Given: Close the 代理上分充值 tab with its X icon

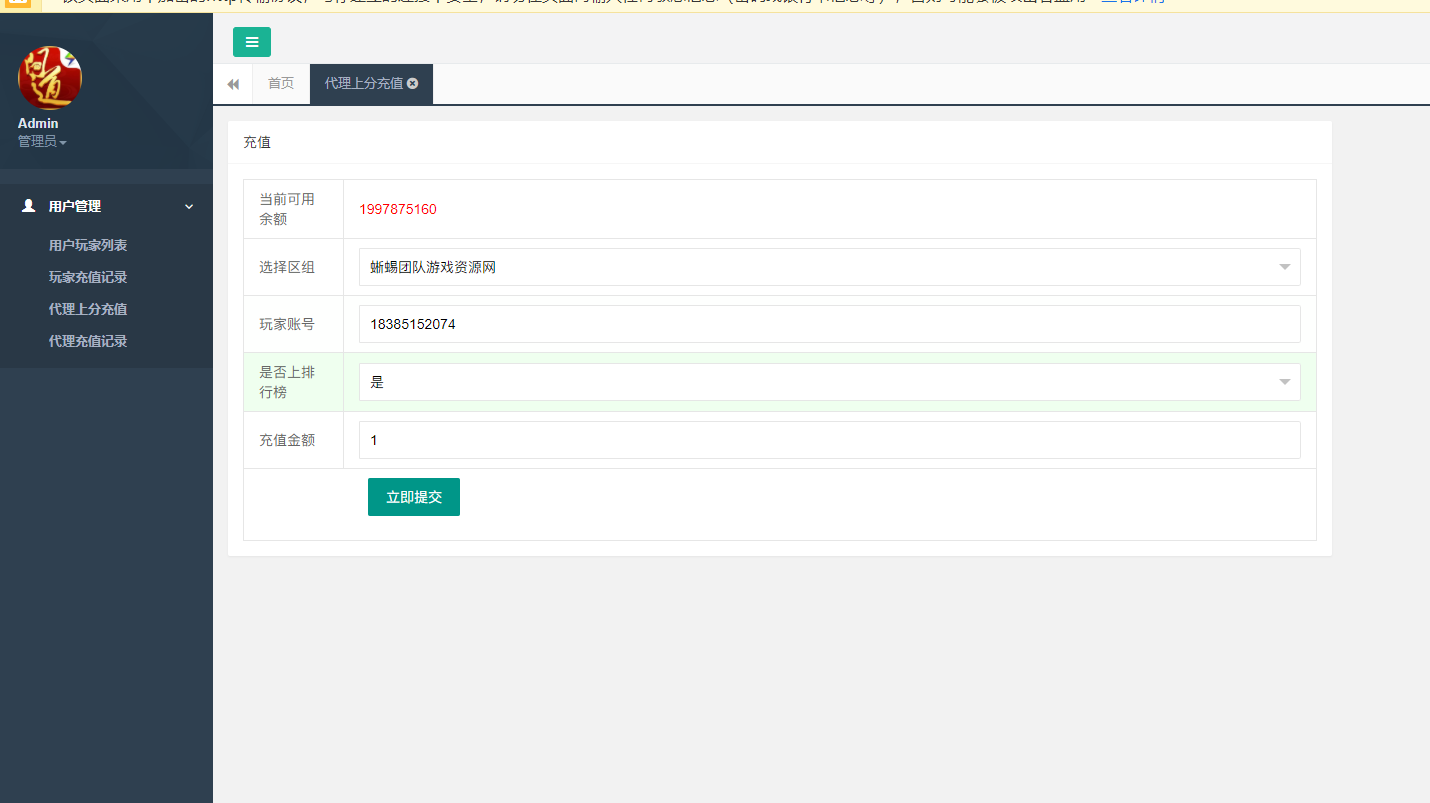Looking at the screenshot, I should [413, 84].
